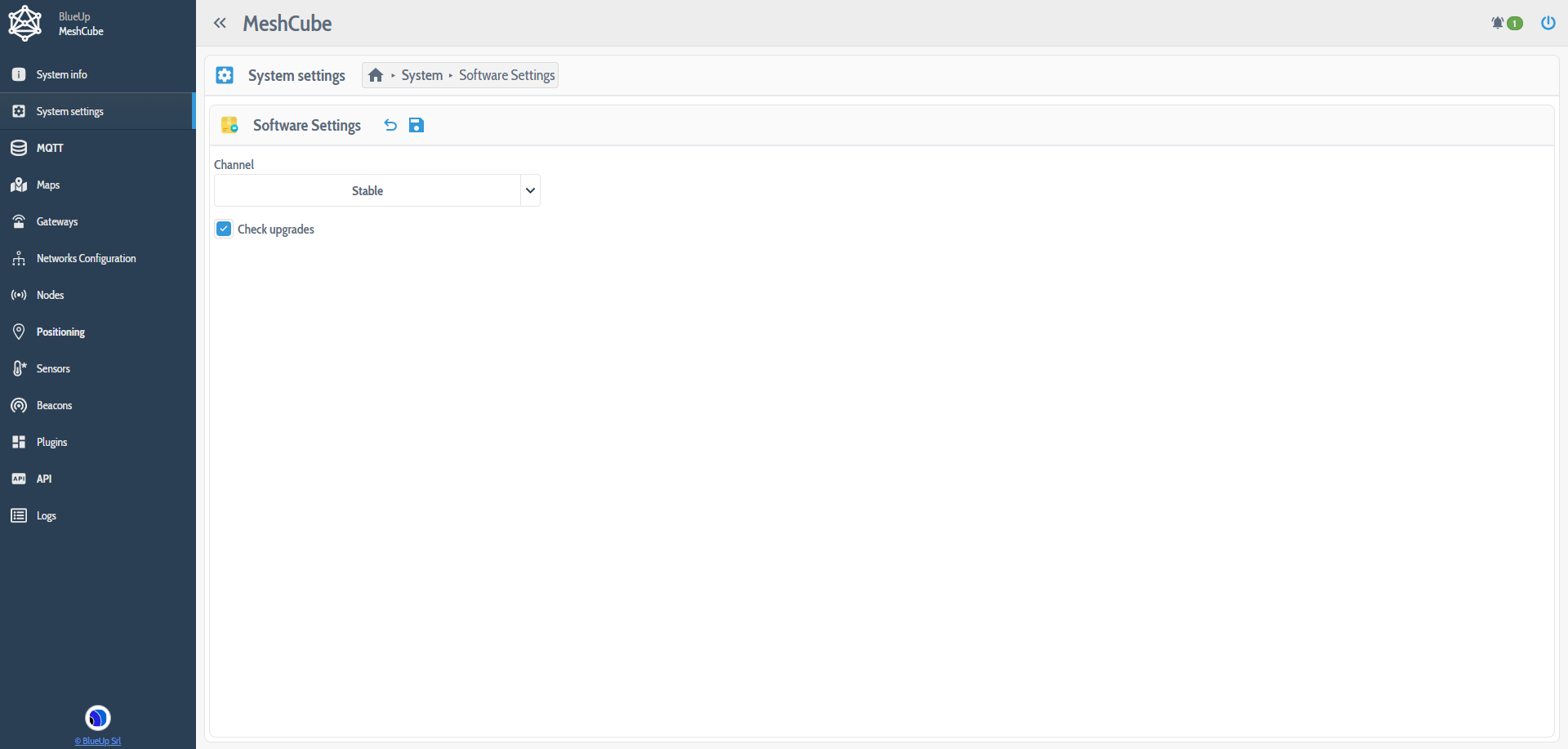
Task: Select the Sensors thermometer icon
Action: point(18,368)
